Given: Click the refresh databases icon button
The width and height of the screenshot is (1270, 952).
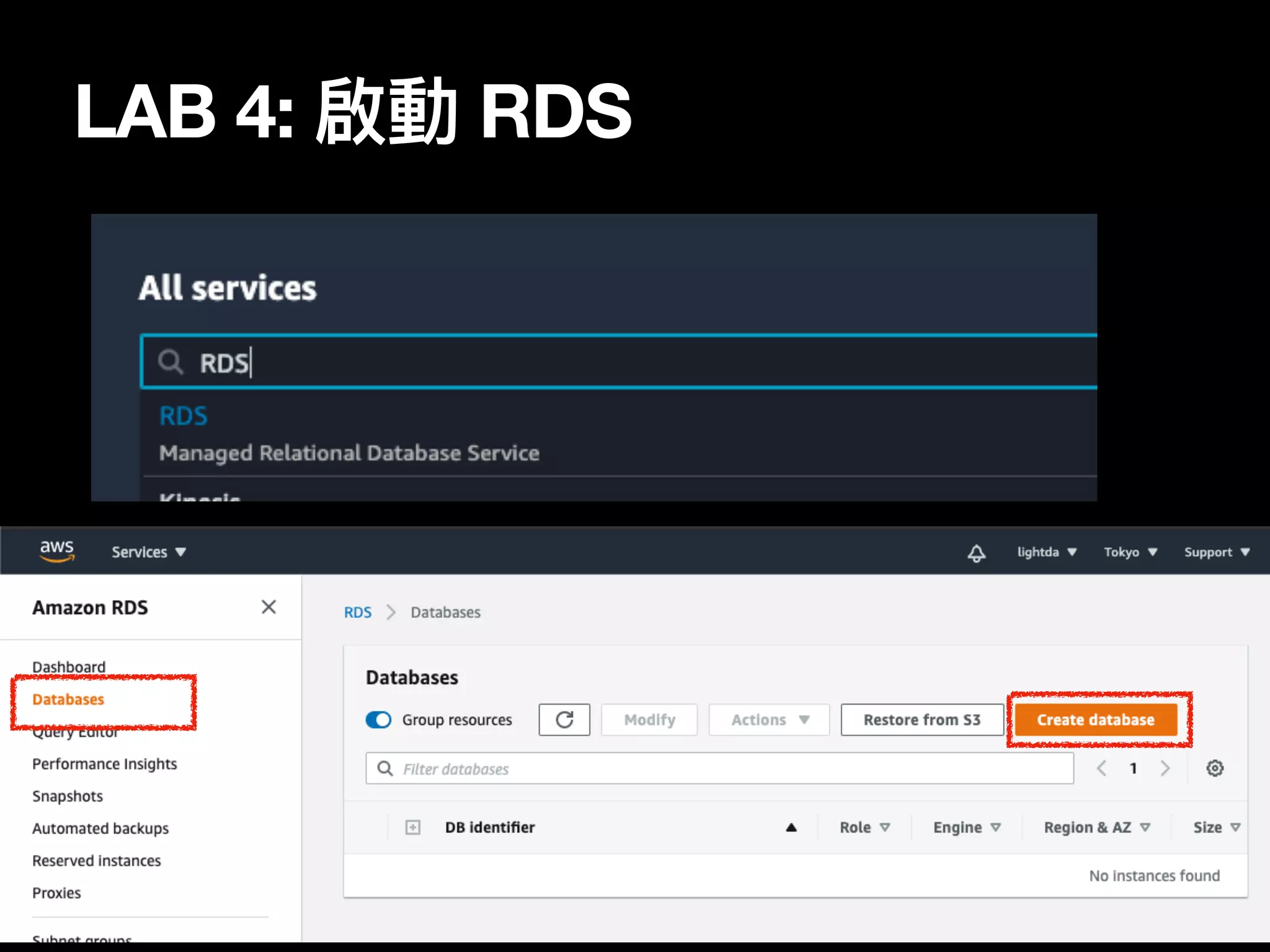Looking at the screenshot, I should click(564, 720).
